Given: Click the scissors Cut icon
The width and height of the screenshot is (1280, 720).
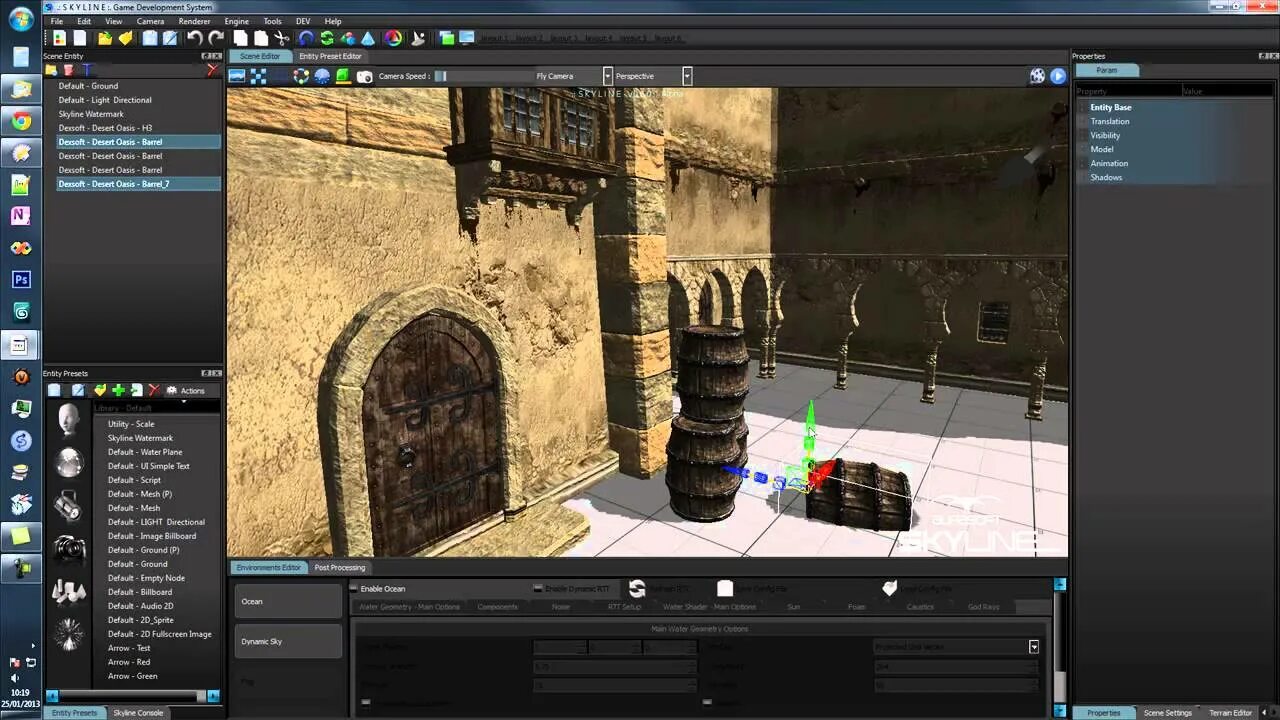Looking at the screenshot, I should (282, 38).
